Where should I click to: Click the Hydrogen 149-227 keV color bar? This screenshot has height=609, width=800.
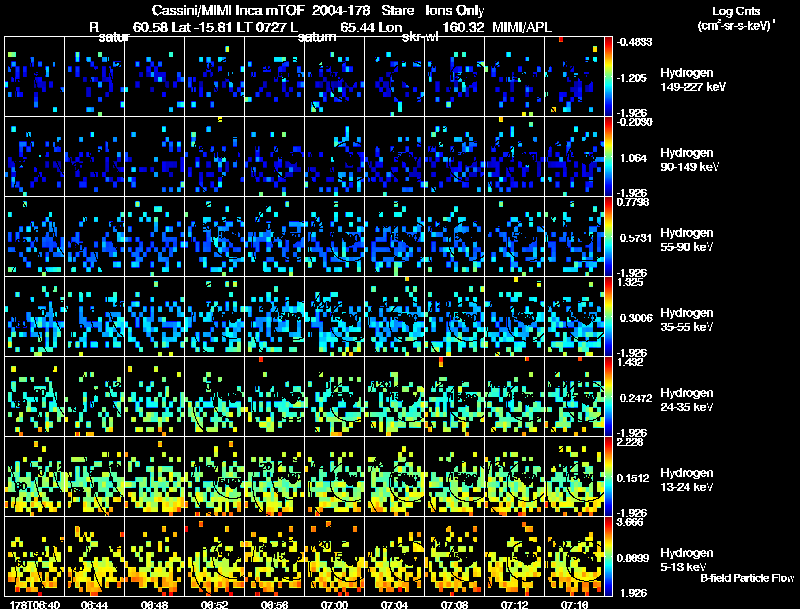(611, 76)
